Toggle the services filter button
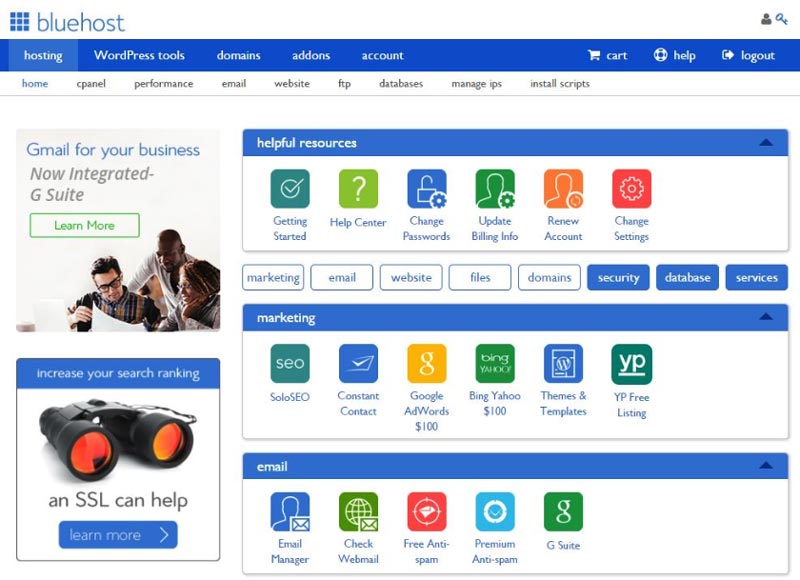This screenshot has width=800, height=580. (x=757, y=277)
